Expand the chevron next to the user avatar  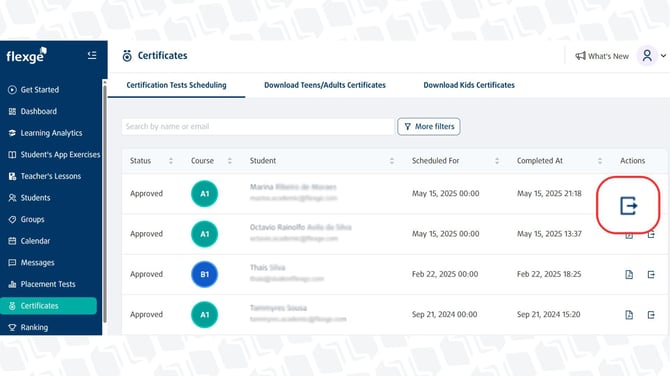point(663,56)
